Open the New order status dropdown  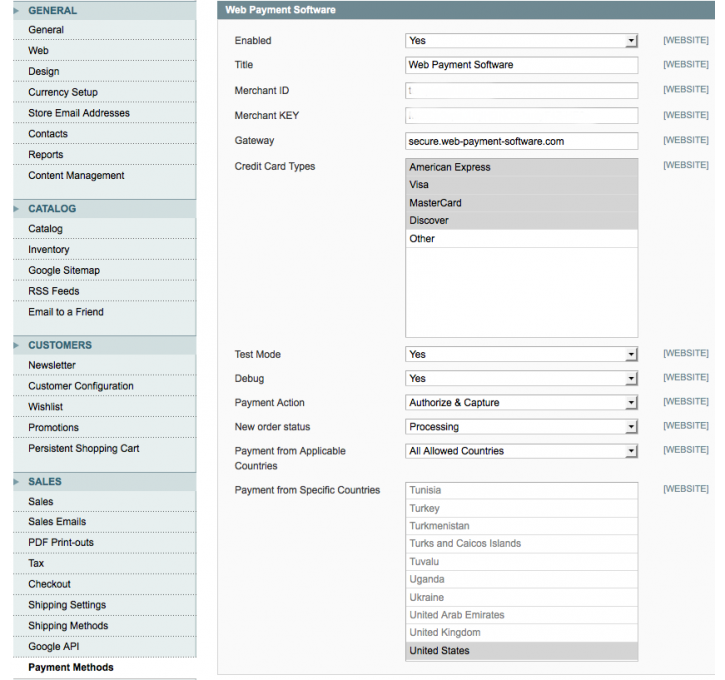pyautogui.click(x=522, y=426)
